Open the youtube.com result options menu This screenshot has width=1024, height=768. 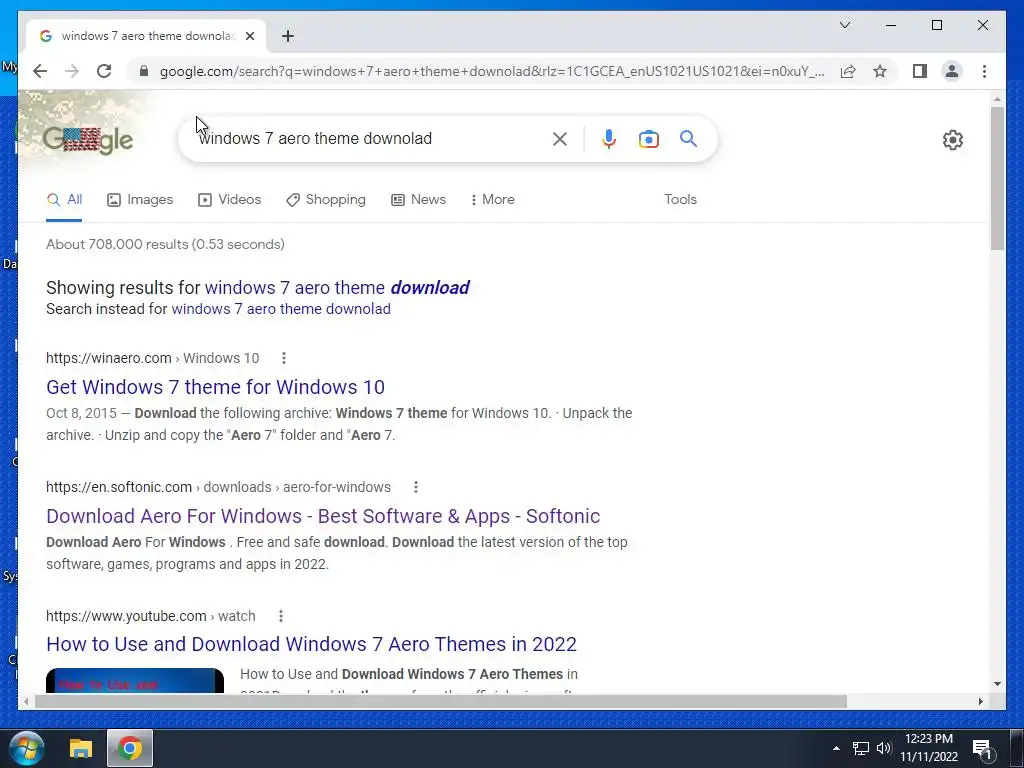[280, 616]
